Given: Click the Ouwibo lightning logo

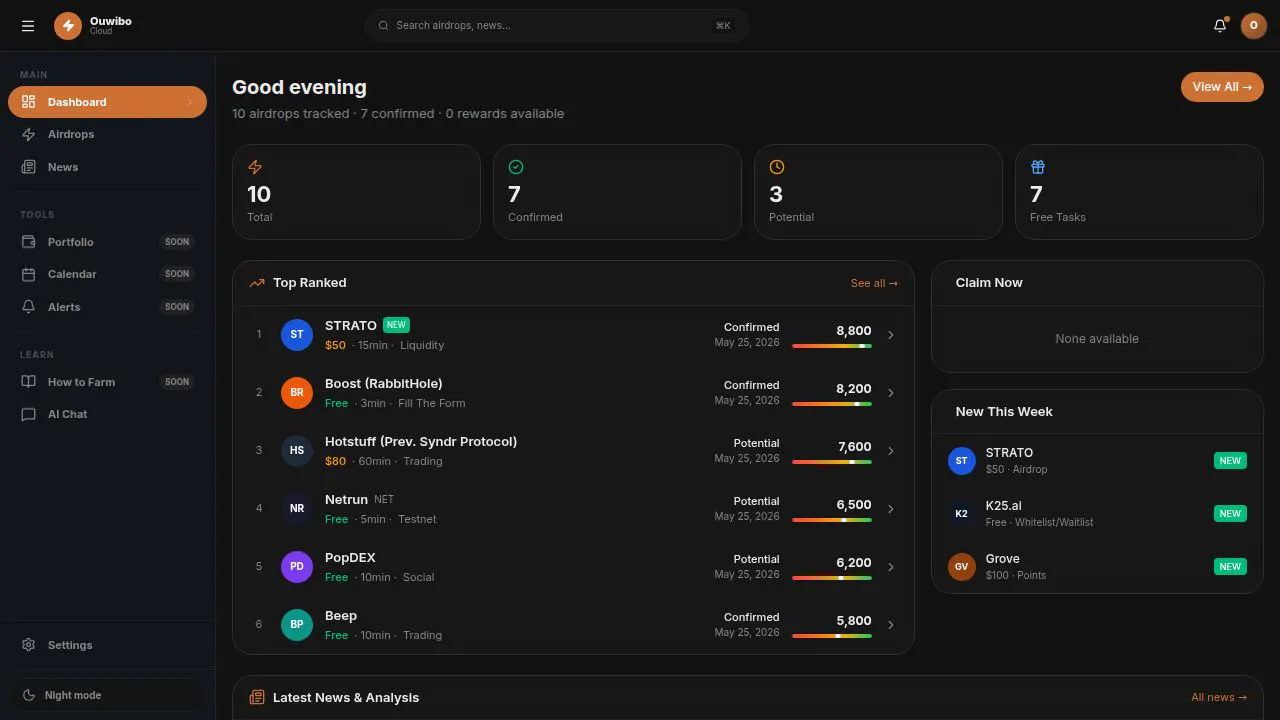Looking at the screenshot, I should pos(68,26).
